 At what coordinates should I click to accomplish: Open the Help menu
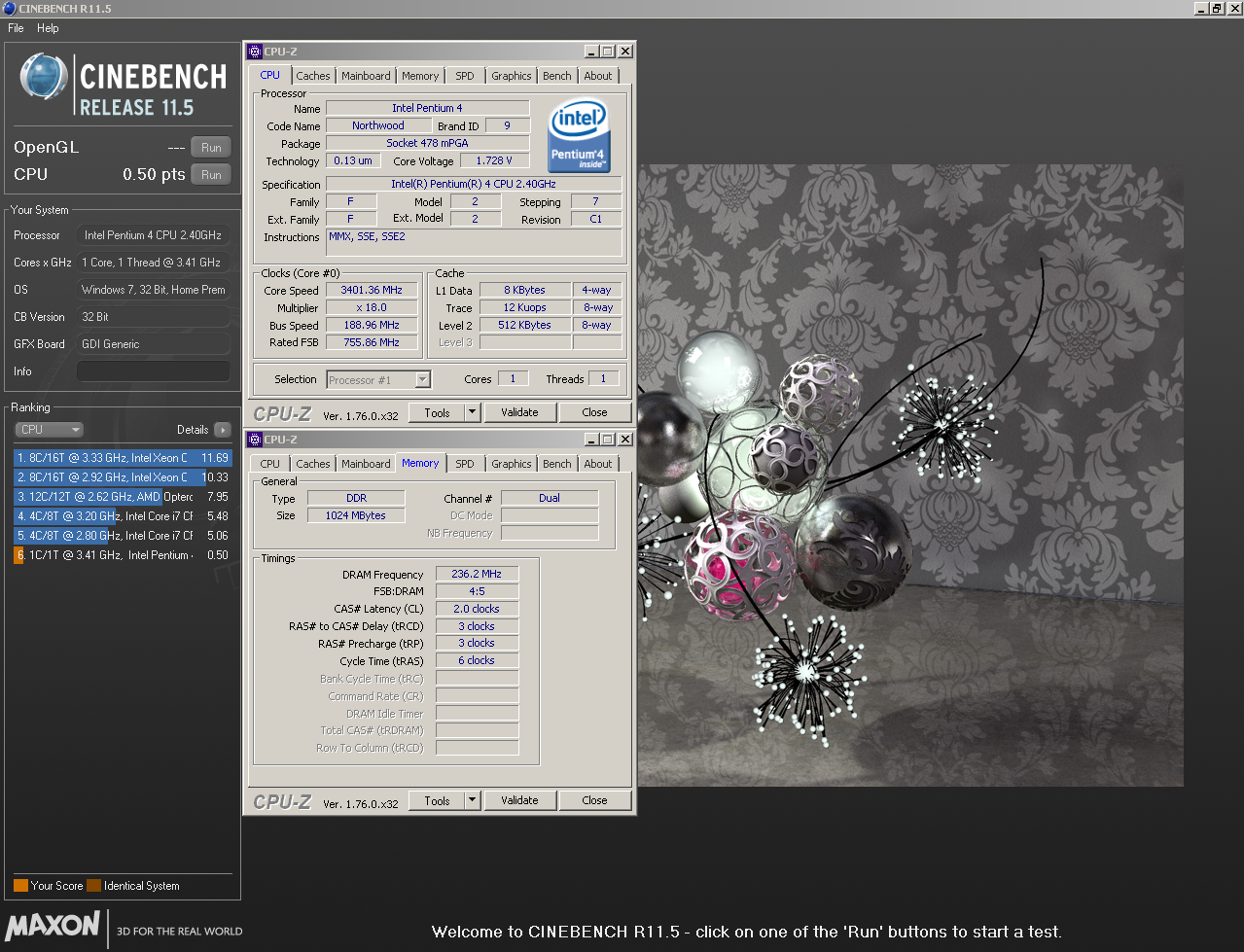click(48, 28)
